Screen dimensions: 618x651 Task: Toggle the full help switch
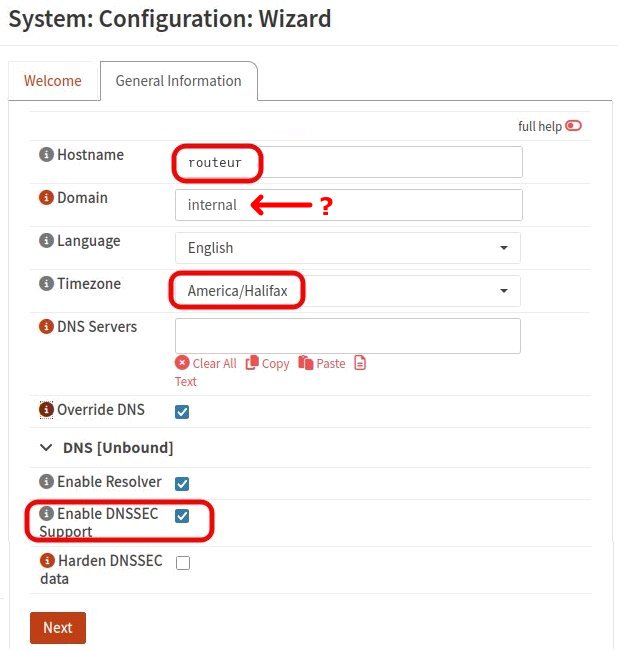[573, 126]
